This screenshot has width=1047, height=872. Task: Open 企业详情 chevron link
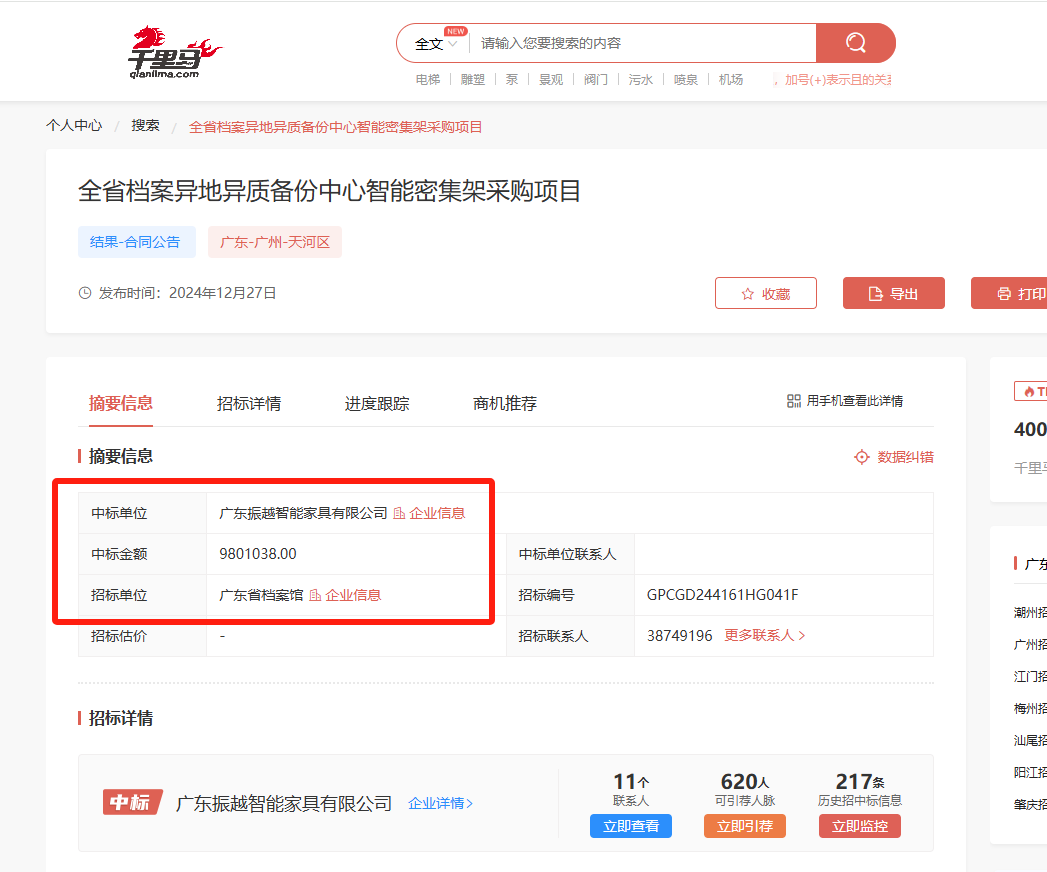pos(440,803)
